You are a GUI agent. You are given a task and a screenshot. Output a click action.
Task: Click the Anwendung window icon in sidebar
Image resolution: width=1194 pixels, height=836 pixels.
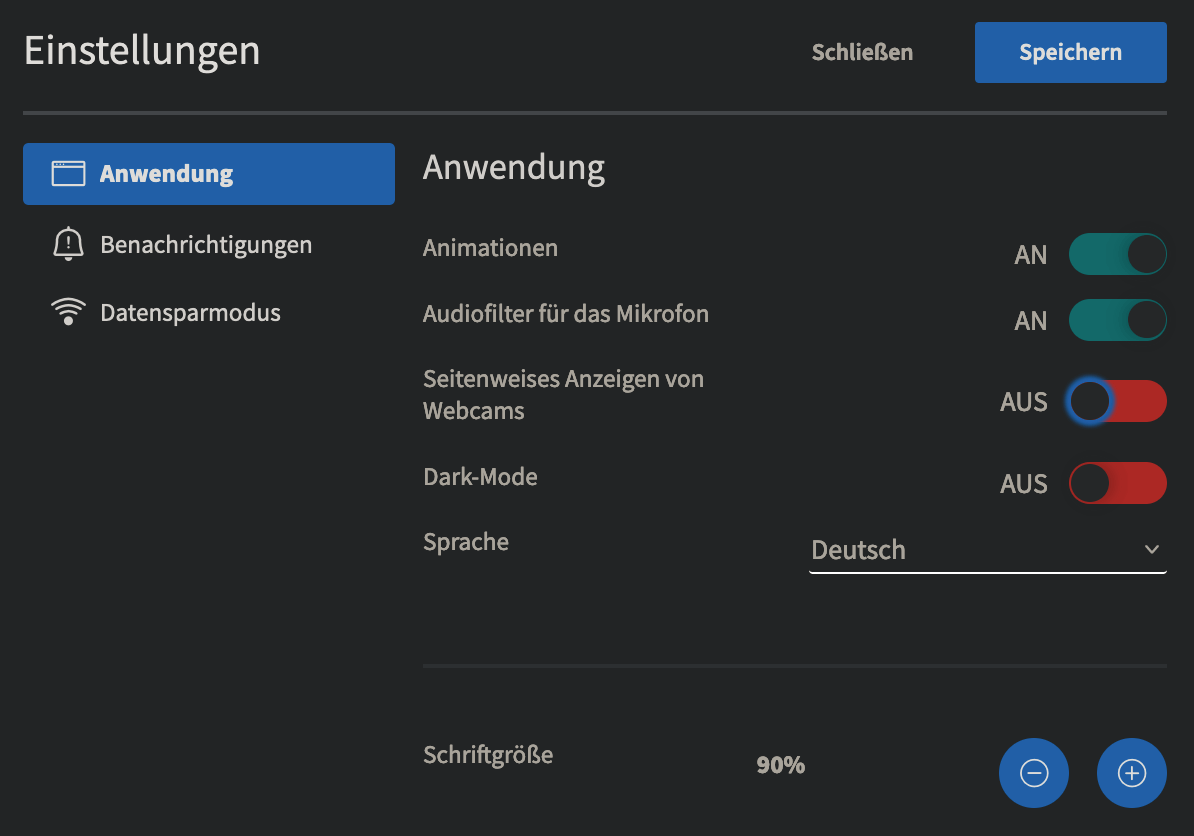[x=68, y=174]
